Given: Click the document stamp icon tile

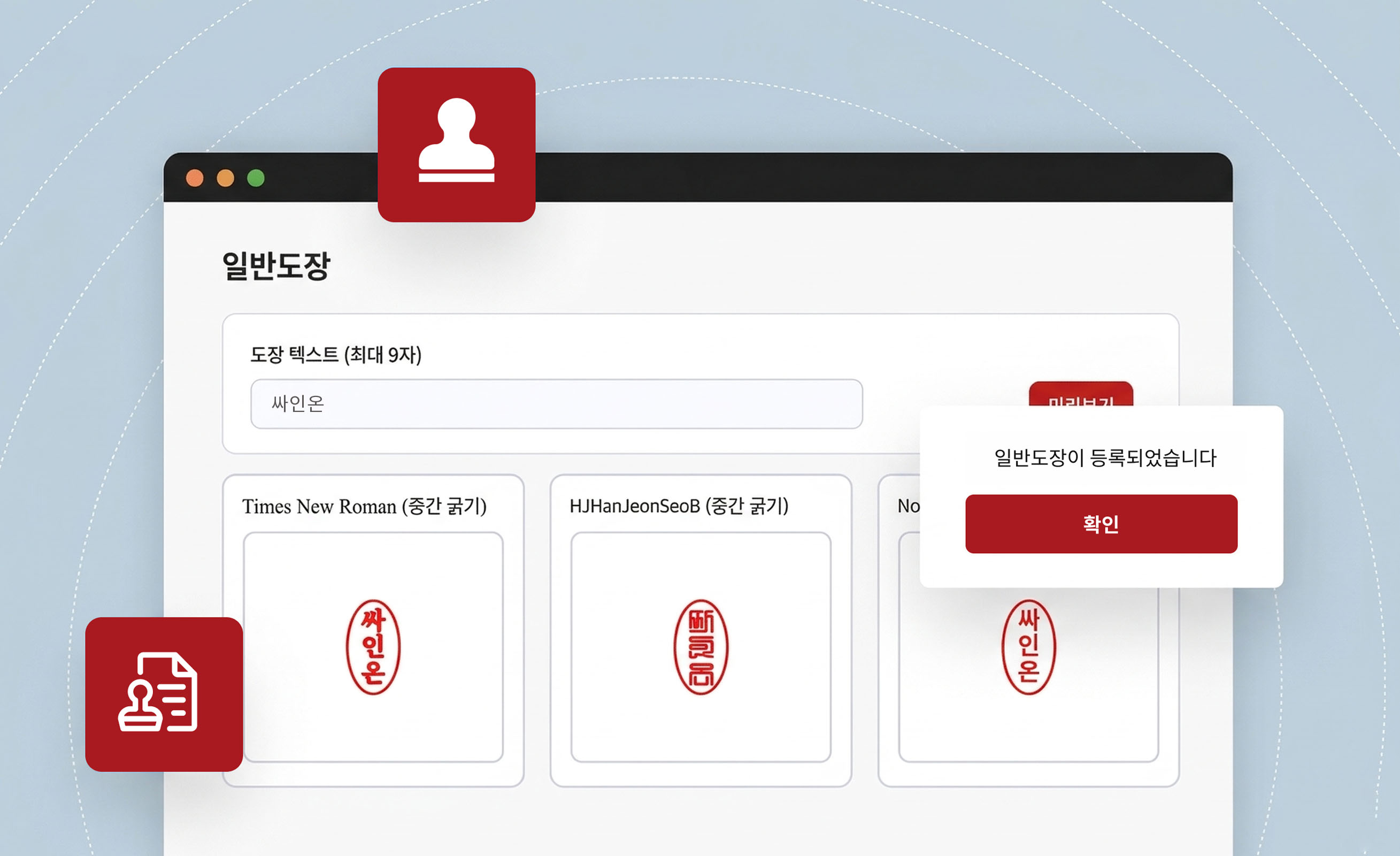Looking at the screenshot, I should click(164, 694).
